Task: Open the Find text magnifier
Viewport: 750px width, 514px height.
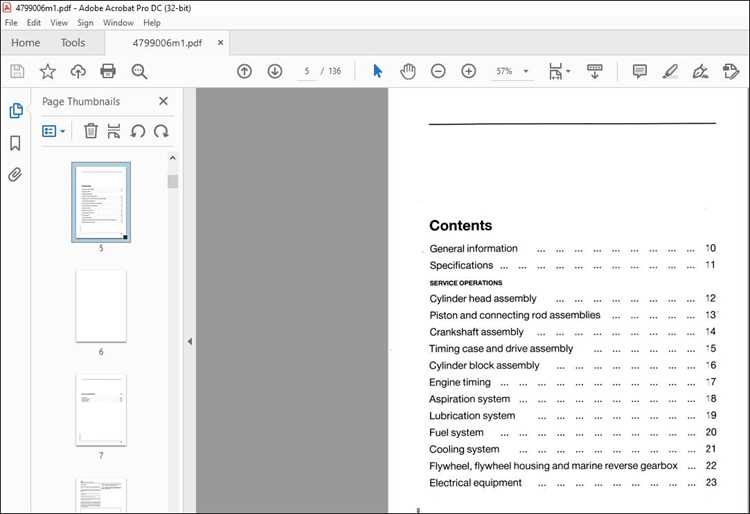Action: [x=139, y=71]
